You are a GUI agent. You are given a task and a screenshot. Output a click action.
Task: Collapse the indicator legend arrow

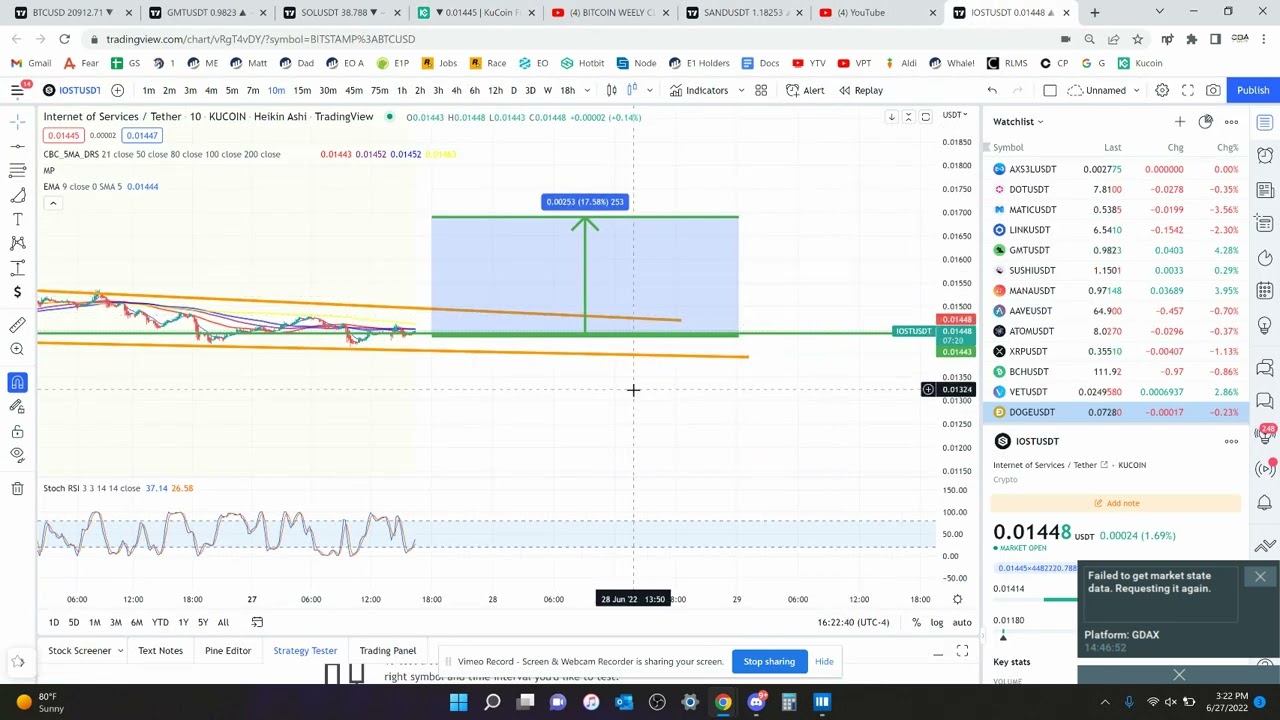tap(53, 203)
